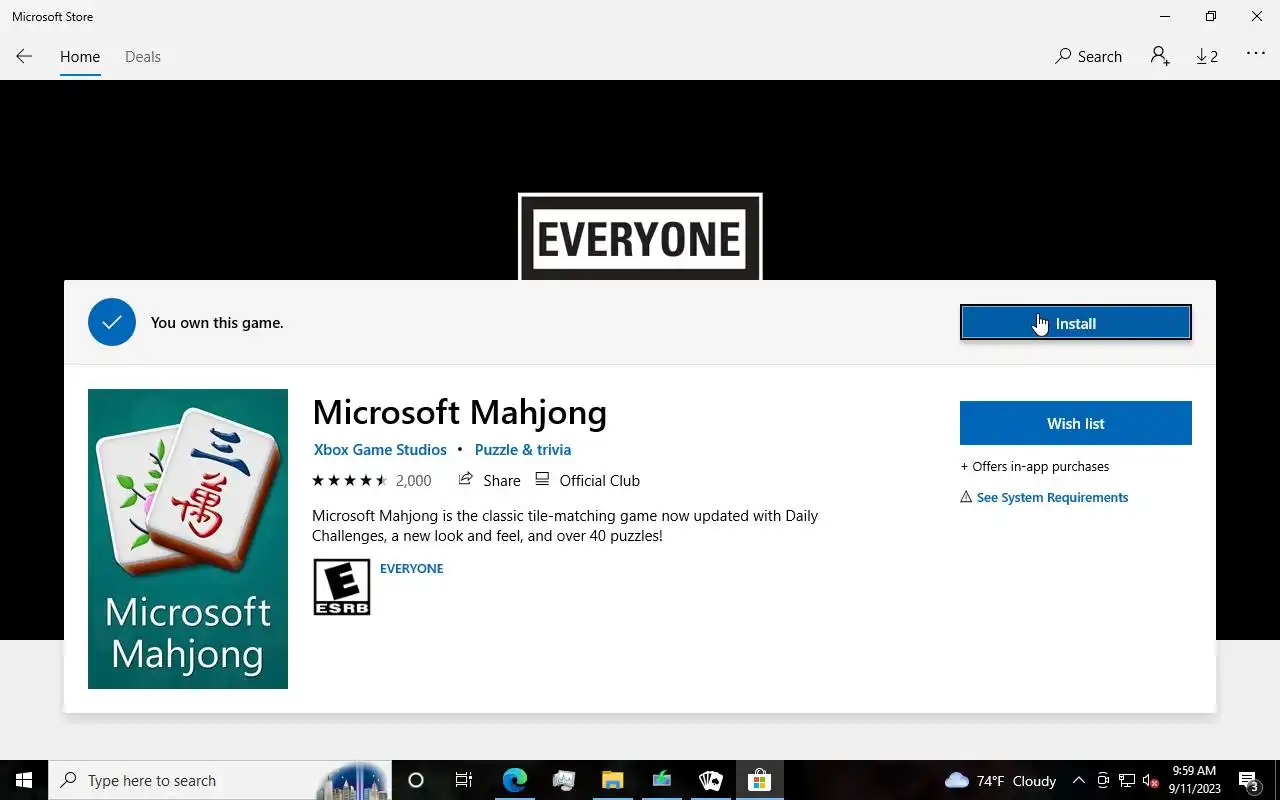This screenshot has width=1280, height=800.
Task: Click the Microsoft Store taskbar icon
Action: click(759, 780)
